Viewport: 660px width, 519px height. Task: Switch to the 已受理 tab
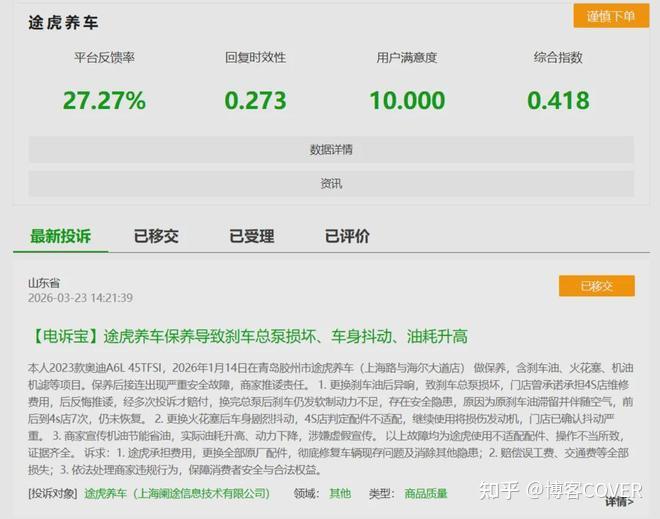pyautogui.click(x=252, y=236)
